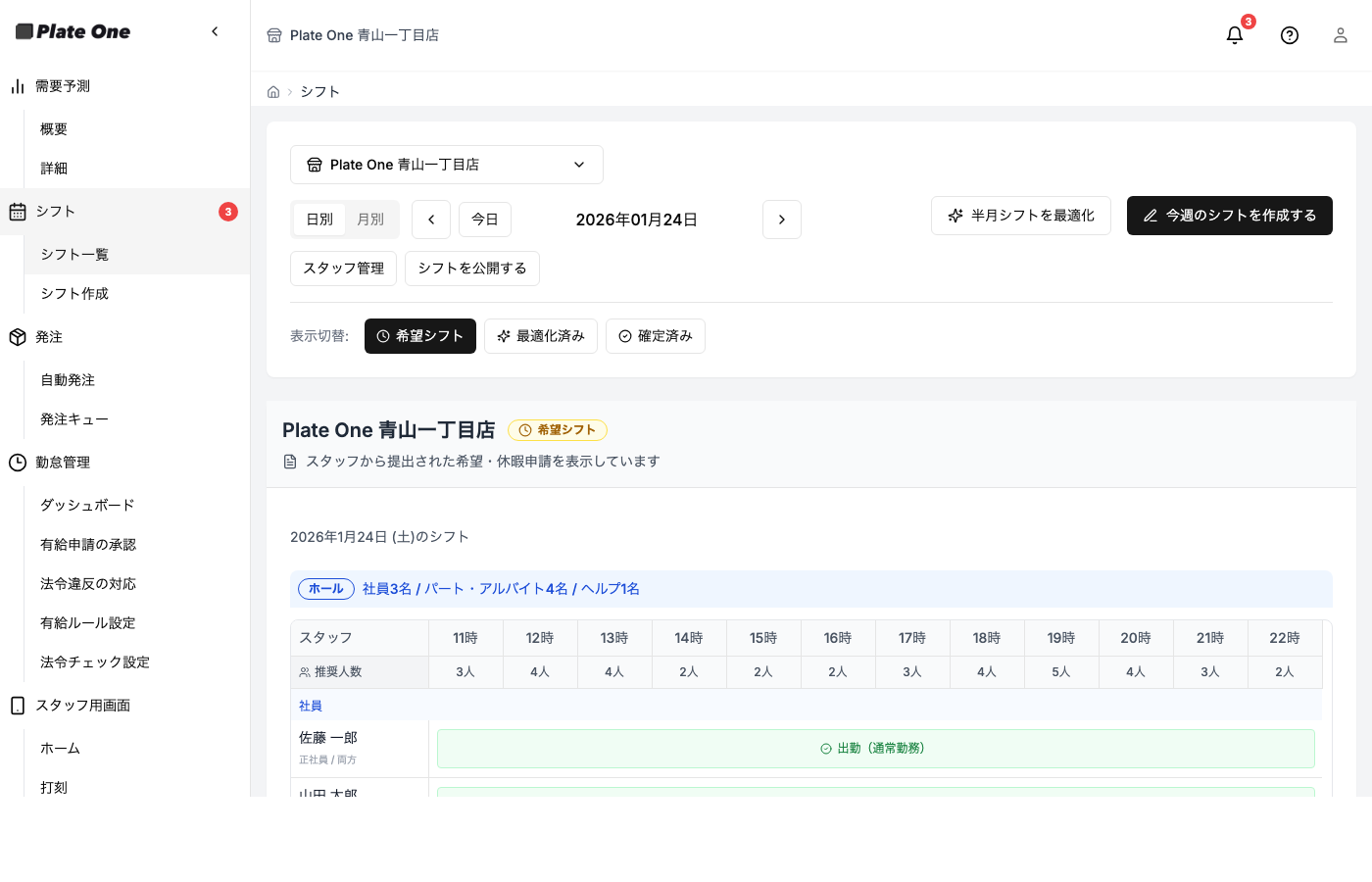Toggle the 需要予測 sidebar section label
This screenshot has width=1372, height=882.
pyautogui.click(x=63, y=86)
